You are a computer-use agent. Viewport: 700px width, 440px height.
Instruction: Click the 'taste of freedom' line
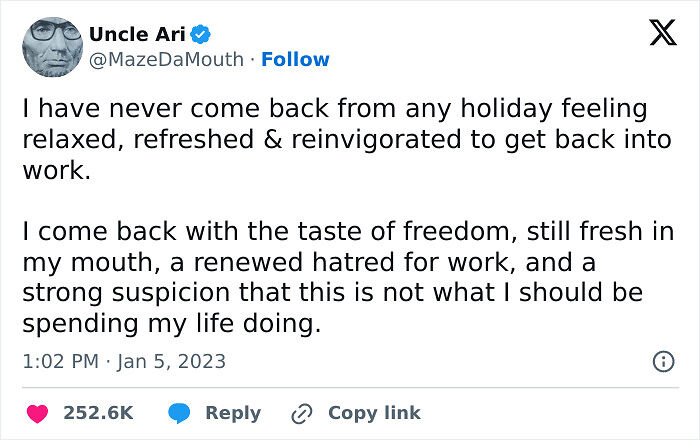point(345,233)
